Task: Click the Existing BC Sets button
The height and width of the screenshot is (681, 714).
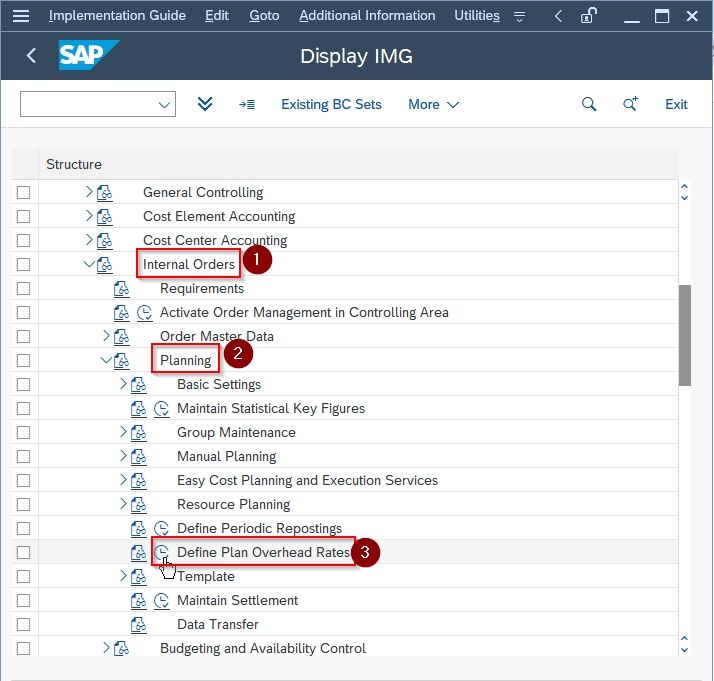Action: point(331,104)
